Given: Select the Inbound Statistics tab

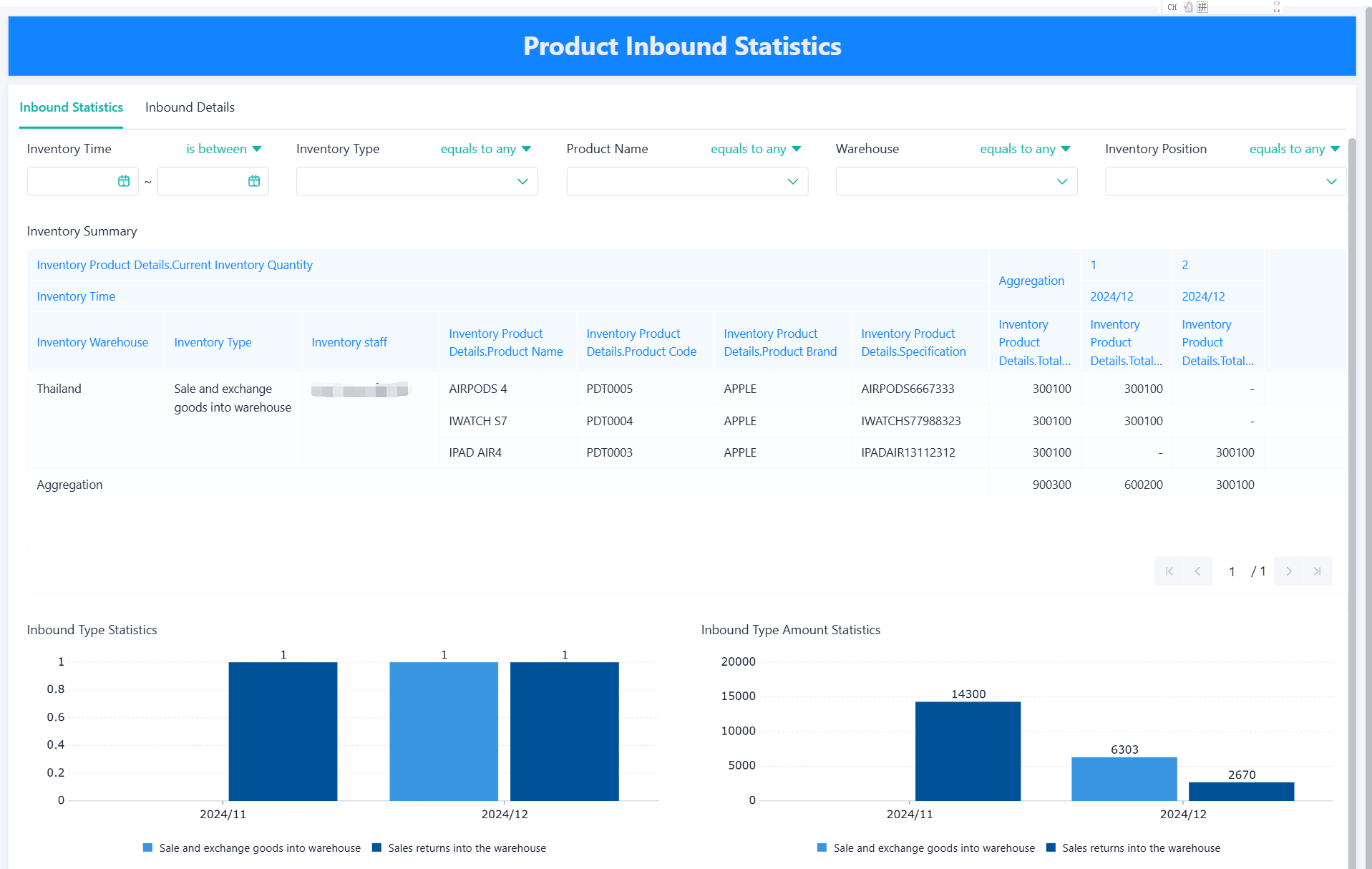Looking at the screenshot, I should 71,107.
